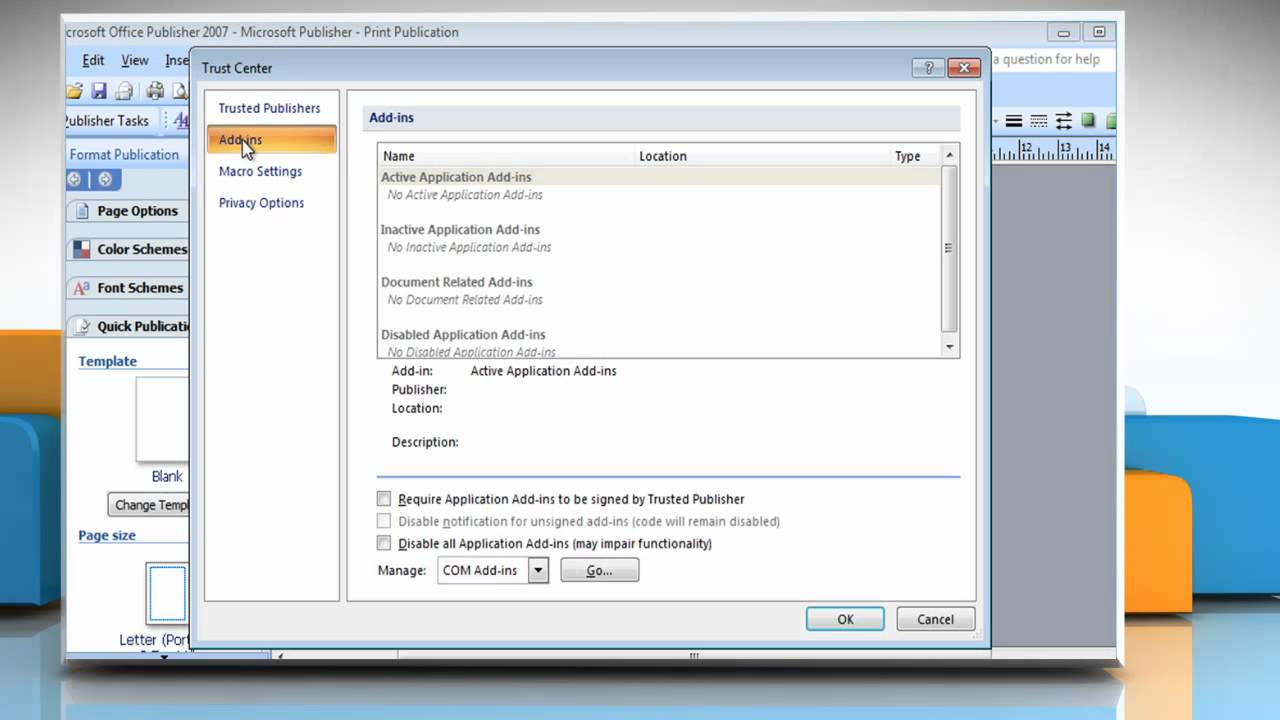Click the add-ins list scroll down arrow
Screen dimensions: 1280x720
coord(950,346)
